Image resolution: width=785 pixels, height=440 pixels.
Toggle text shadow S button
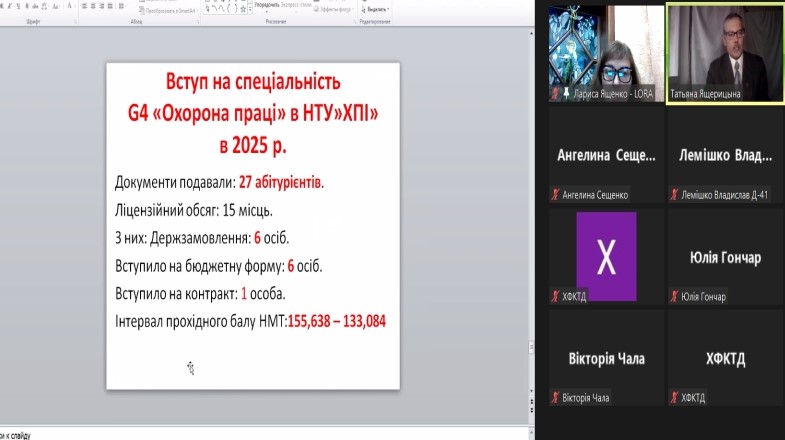[x=27, y=6]
